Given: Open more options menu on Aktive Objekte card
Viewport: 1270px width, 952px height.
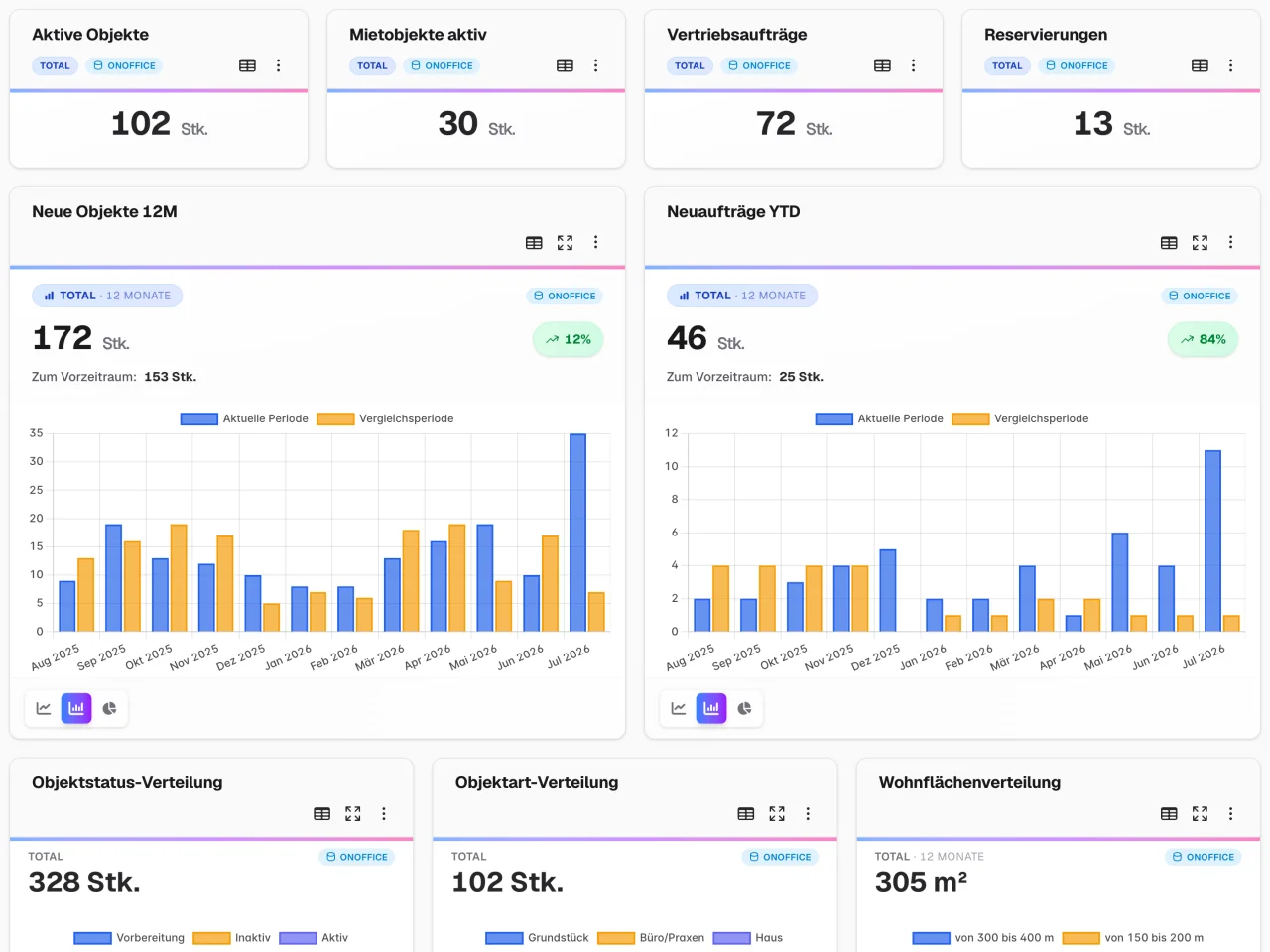Looking at the screenshot, I should 278,65.
